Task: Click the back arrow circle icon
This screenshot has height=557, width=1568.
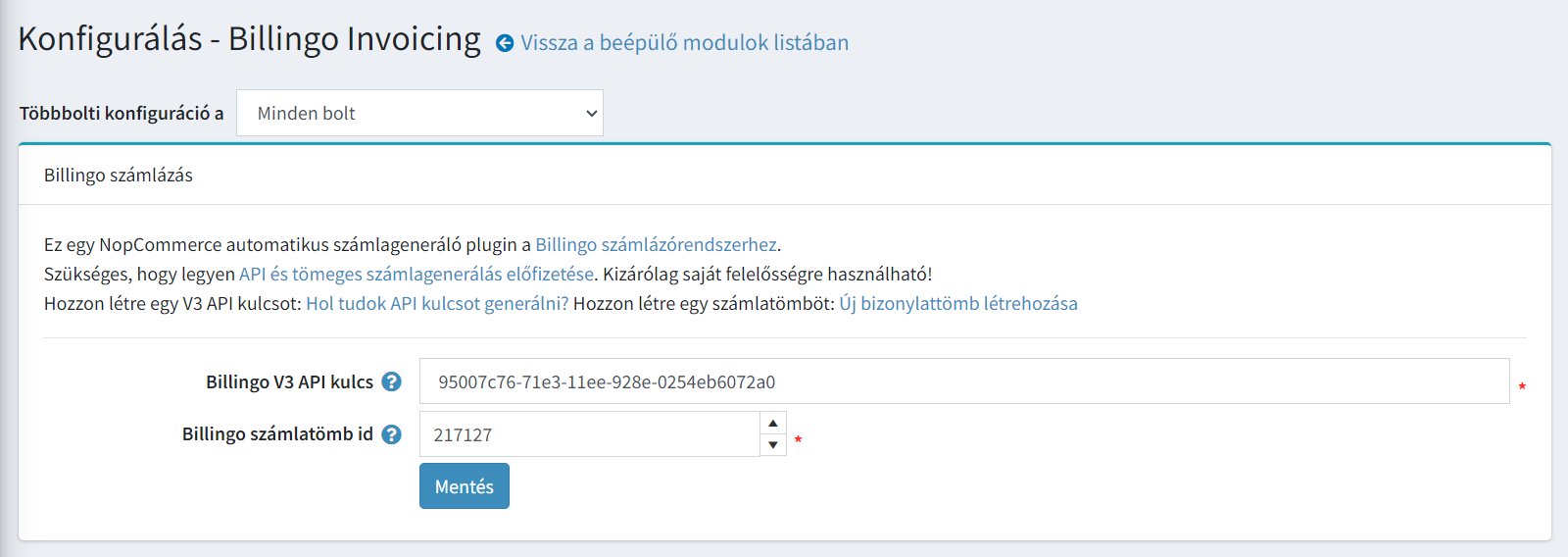Action: (x=505, y=43)
